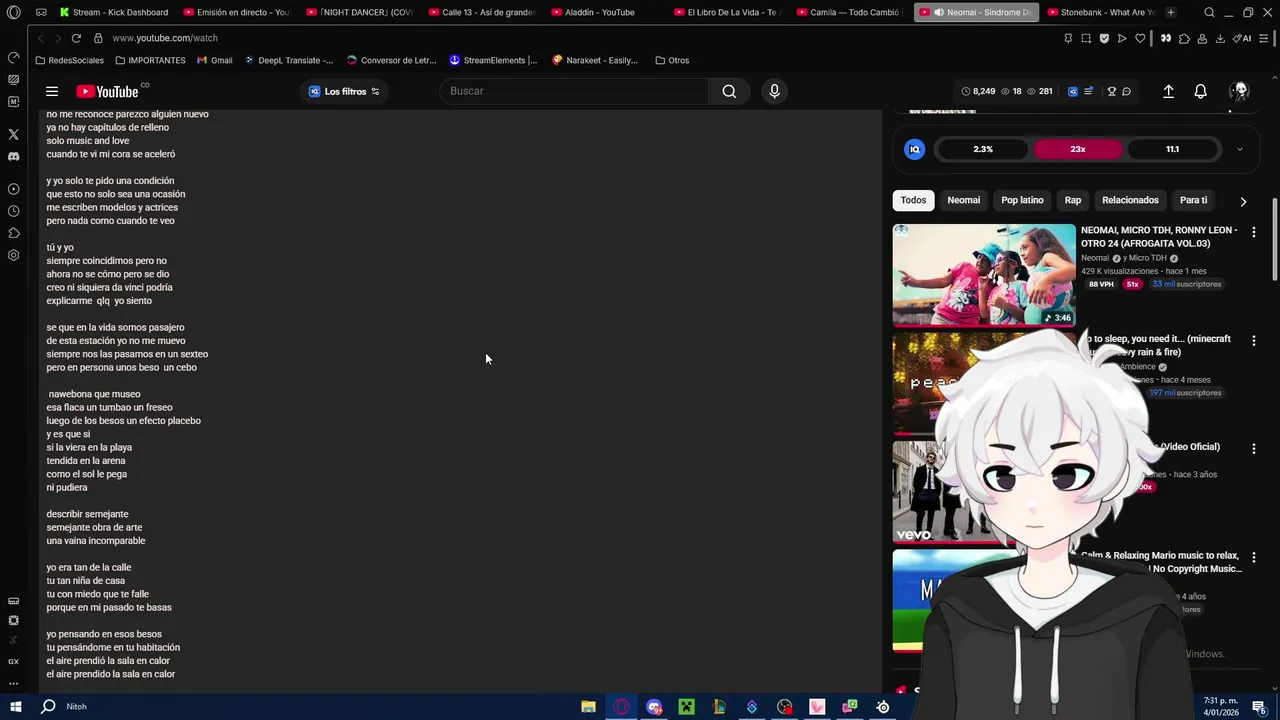Switch to Calle 13 tab

click(482, 12)
